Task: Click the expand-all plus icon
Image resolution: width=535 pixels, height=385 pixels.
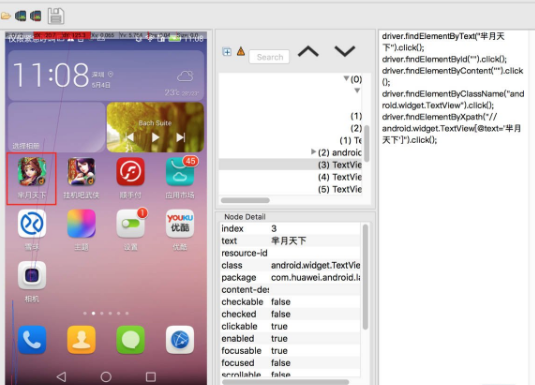Action: tap(227, 52)
